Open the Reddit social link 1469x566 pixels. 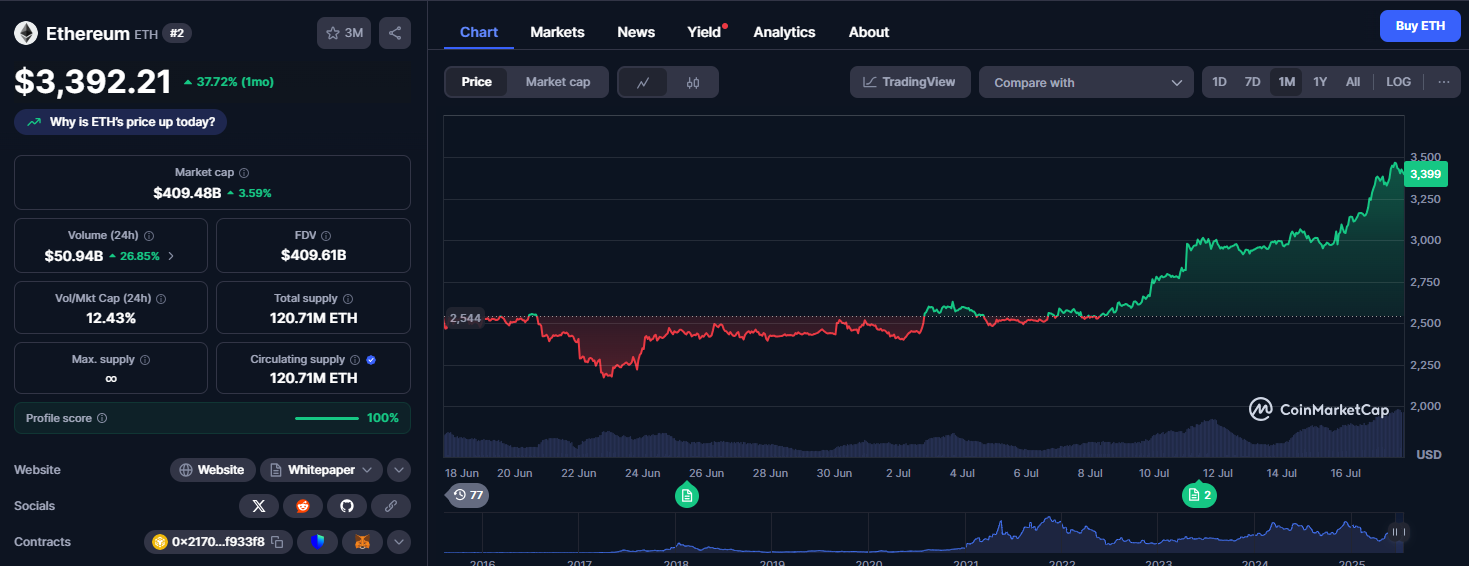coord(303,506)
